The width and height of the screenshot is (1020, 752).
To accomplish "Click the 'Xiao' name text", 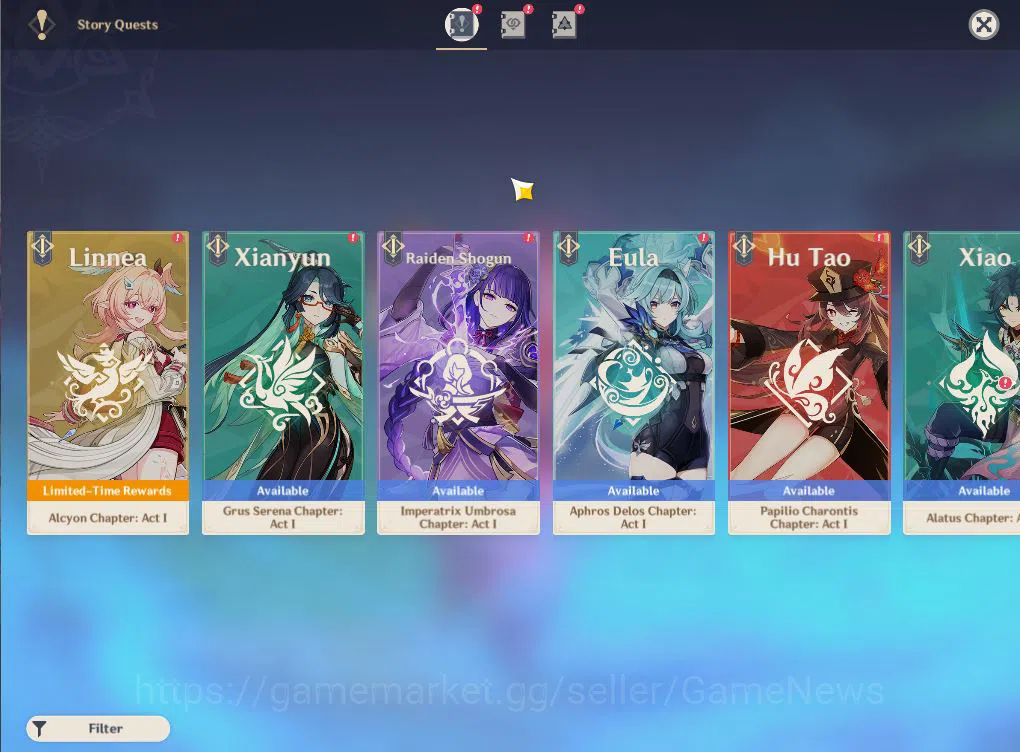I will [985, 258].
